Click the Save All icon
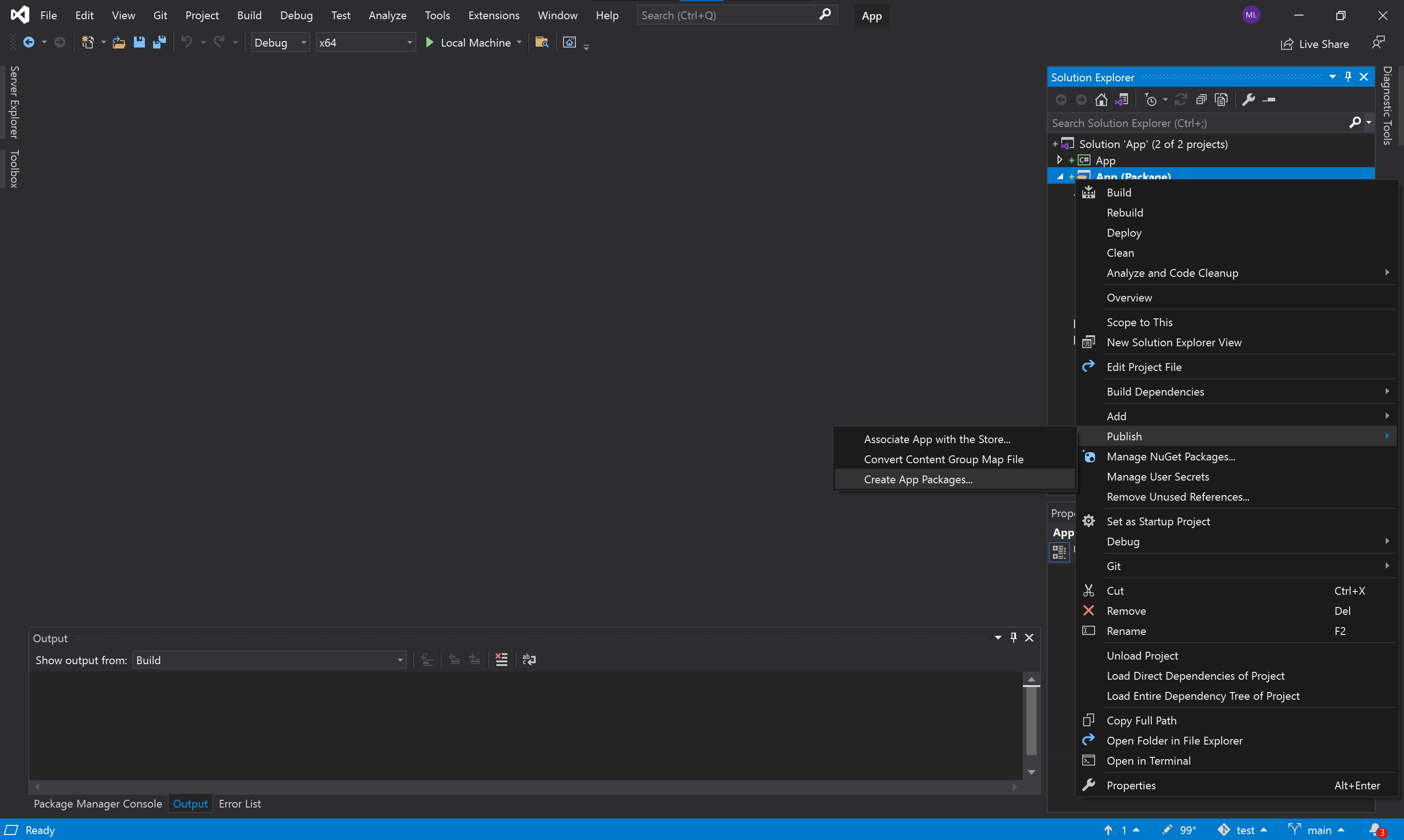This screenshot has width=1404, height=840. click(159, 42)
